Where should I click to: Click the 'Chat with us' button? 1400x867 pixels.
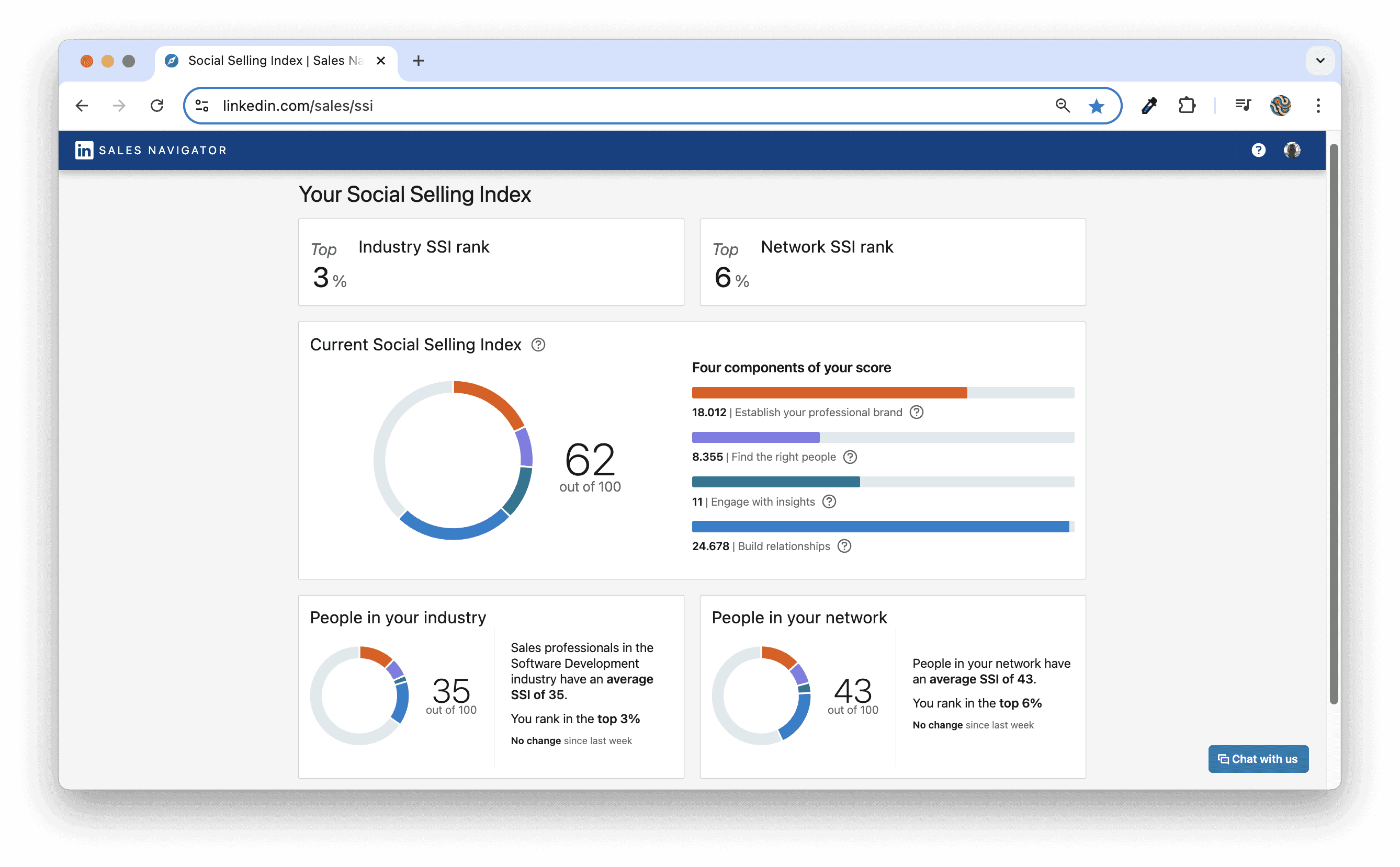pyautogui.click(x=1258, y=758)
